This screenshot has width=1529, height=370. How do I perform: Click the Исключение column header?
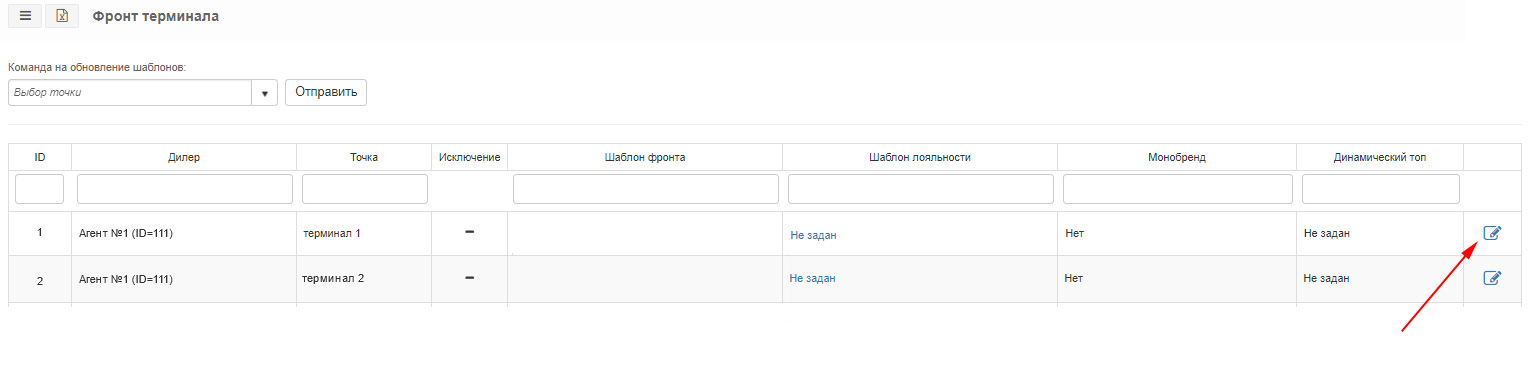click(470, 157)
